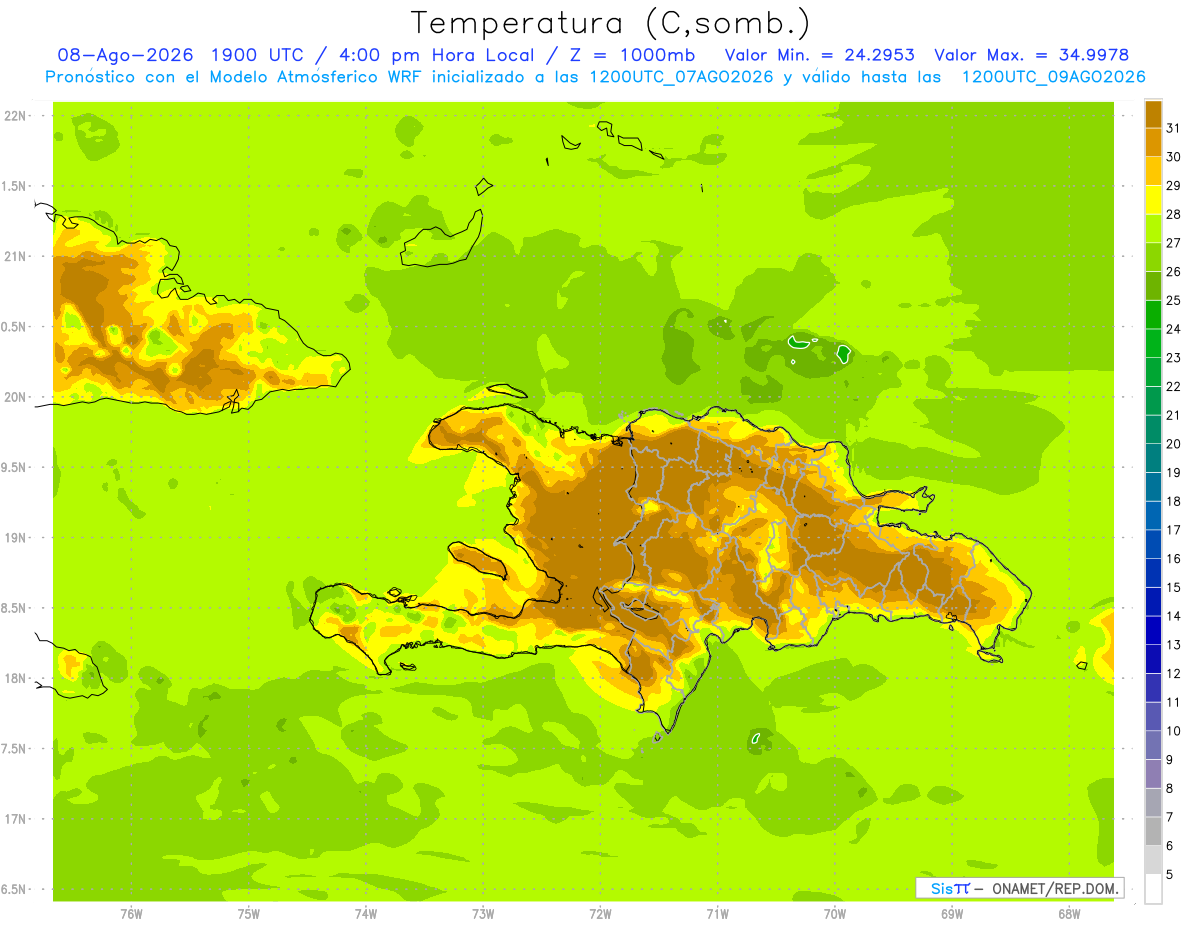Screen dimensions: 1200x927
Task: Click the colorbar label '28'
Action: point(1173,214)
